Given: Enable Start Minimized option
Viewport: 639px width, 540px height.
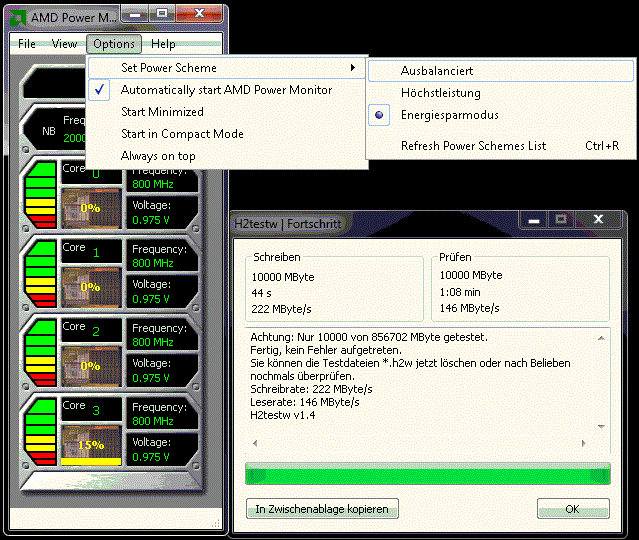Looking at the screenshot, I should (226, 112).
